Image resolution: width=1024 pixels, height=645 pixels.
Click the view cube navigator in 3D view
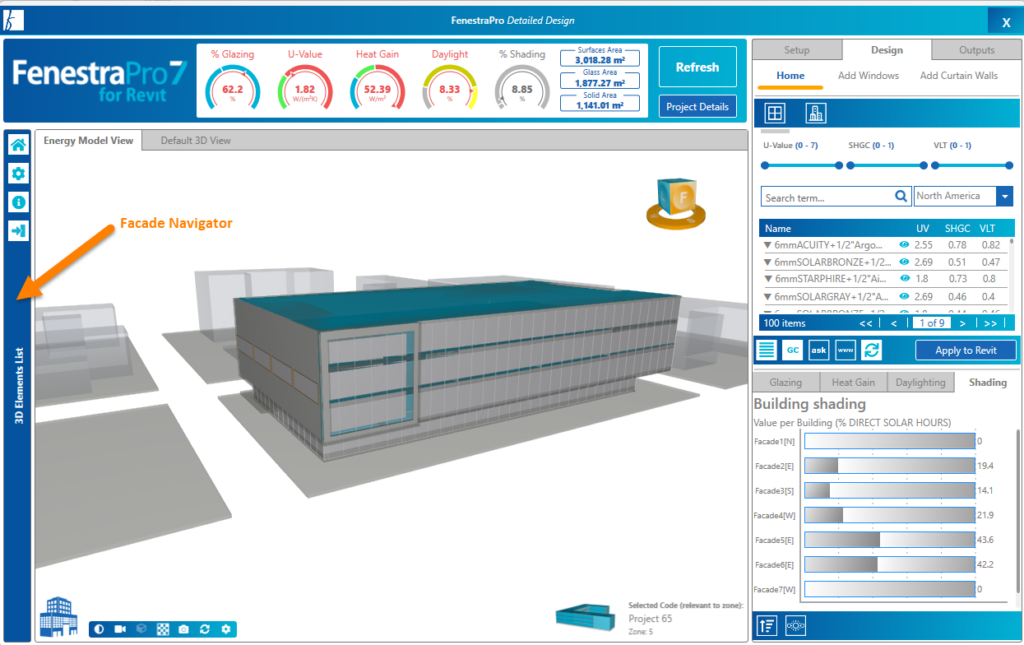(x=677, y=202)
